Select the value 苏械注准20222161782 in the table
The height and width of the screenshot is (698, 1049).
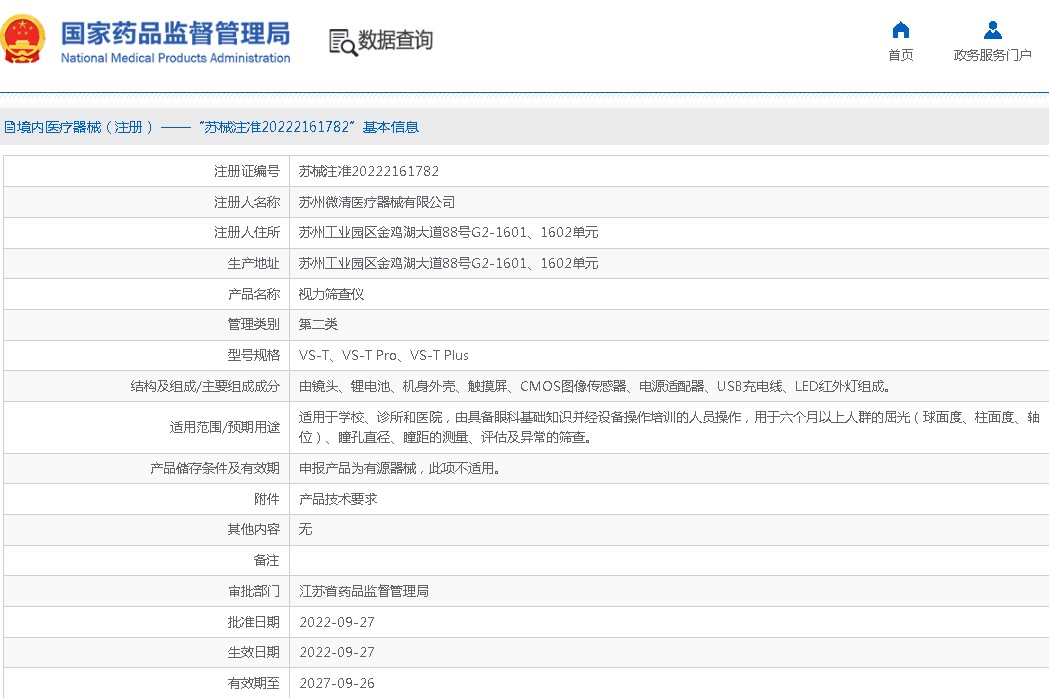[369, 171]
